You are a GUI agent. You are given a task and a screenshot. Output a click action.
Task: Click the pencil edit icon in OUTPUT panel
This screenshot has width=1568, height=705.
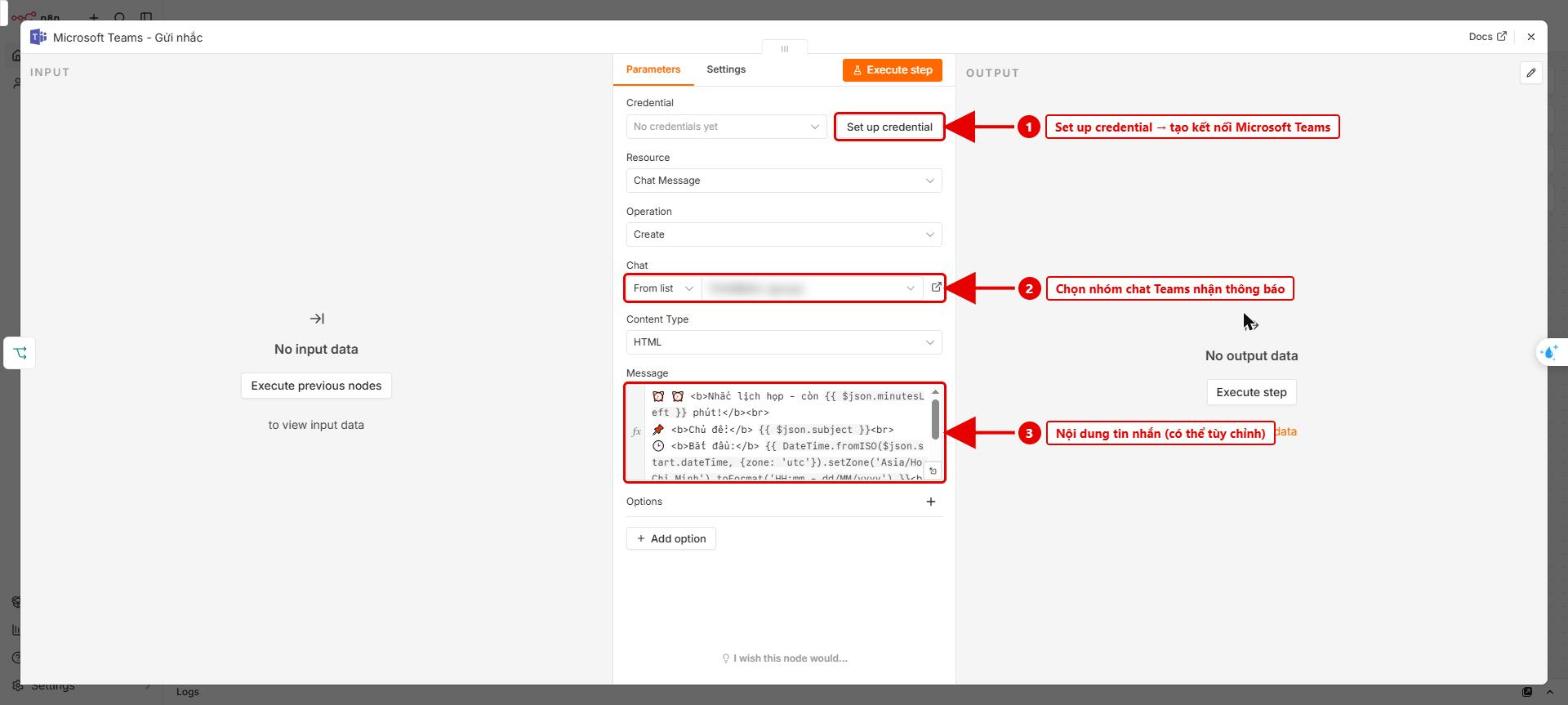point(1530,73)
